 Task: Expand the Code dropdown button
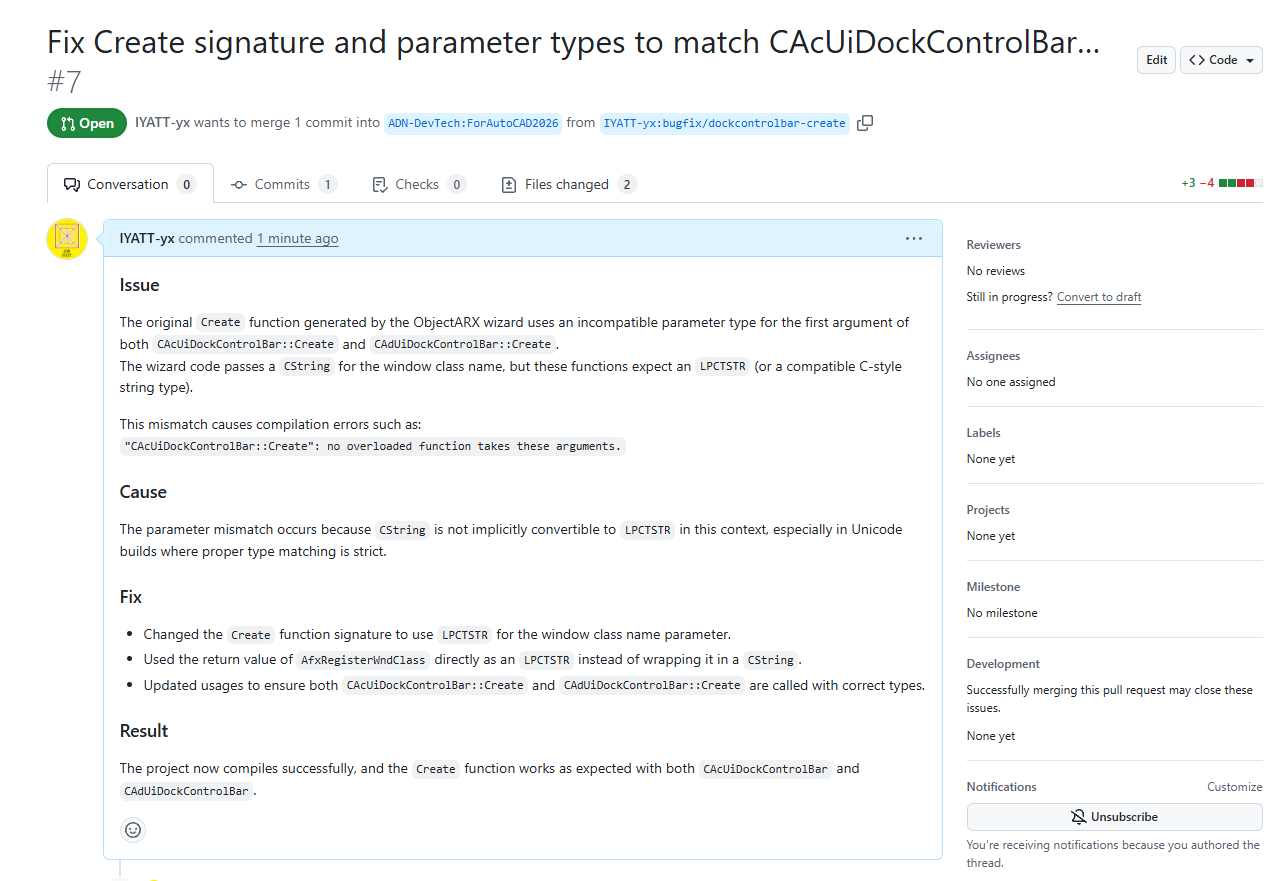pos(1221,60)
